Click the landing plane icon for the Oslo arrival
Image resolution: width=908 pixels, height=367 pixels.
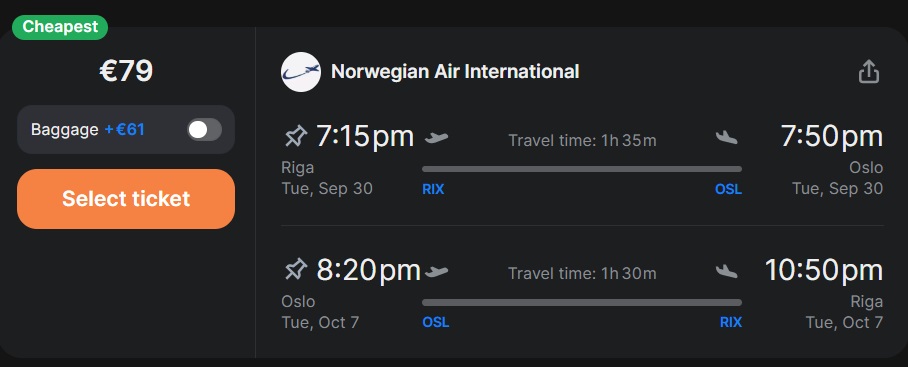point(727,138)
